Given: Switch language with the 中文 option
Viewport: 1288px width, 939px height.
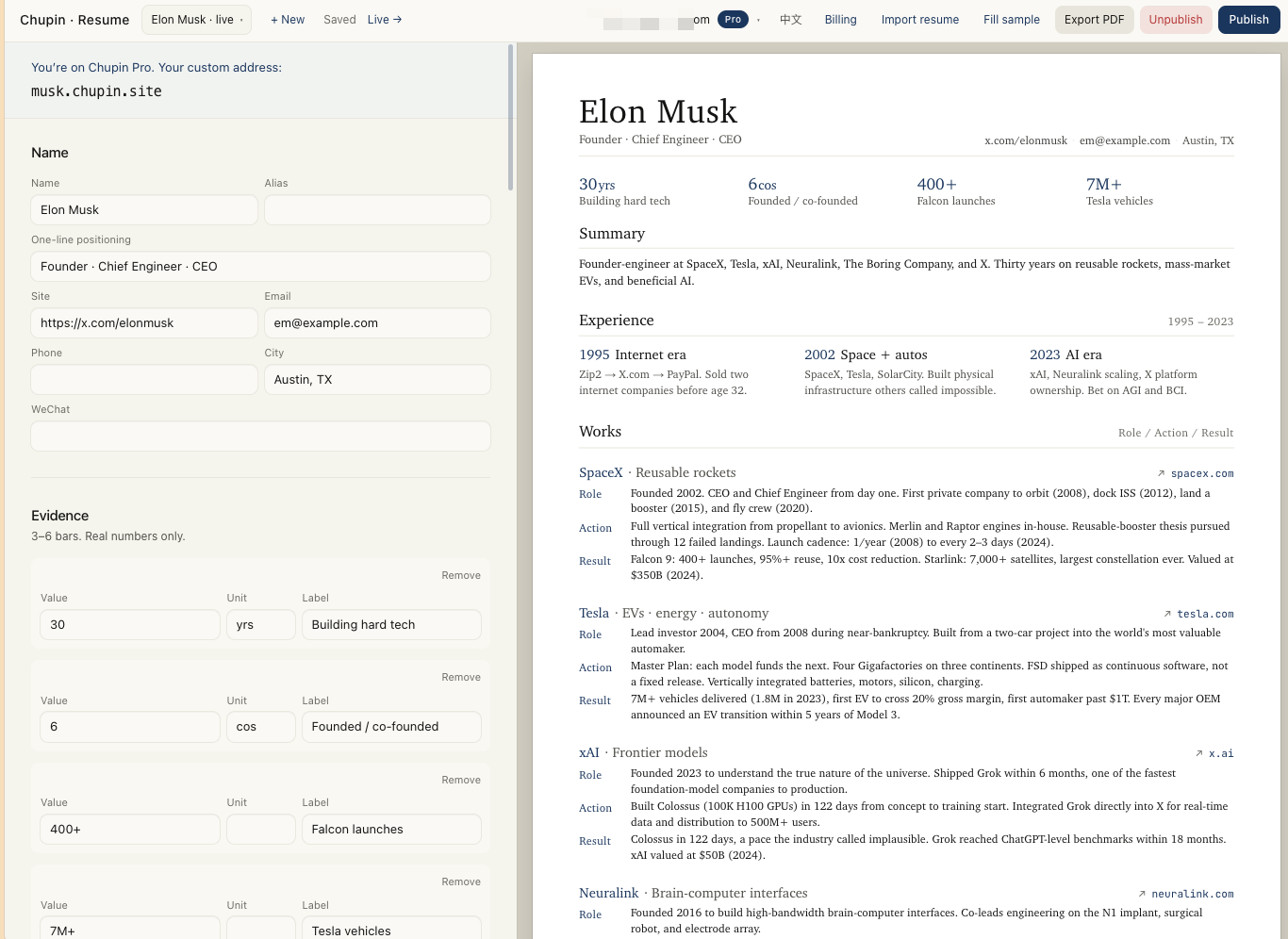Looking at the screenshot, I should [790, 20].
